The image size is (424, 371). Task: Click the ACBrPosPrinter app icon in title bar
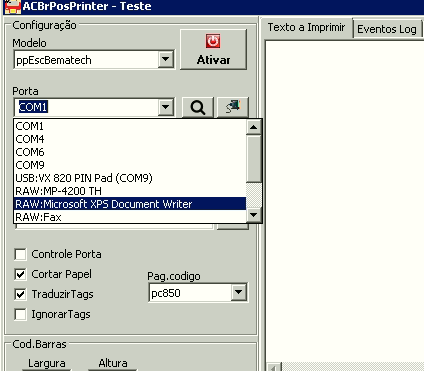click(13, 7)
